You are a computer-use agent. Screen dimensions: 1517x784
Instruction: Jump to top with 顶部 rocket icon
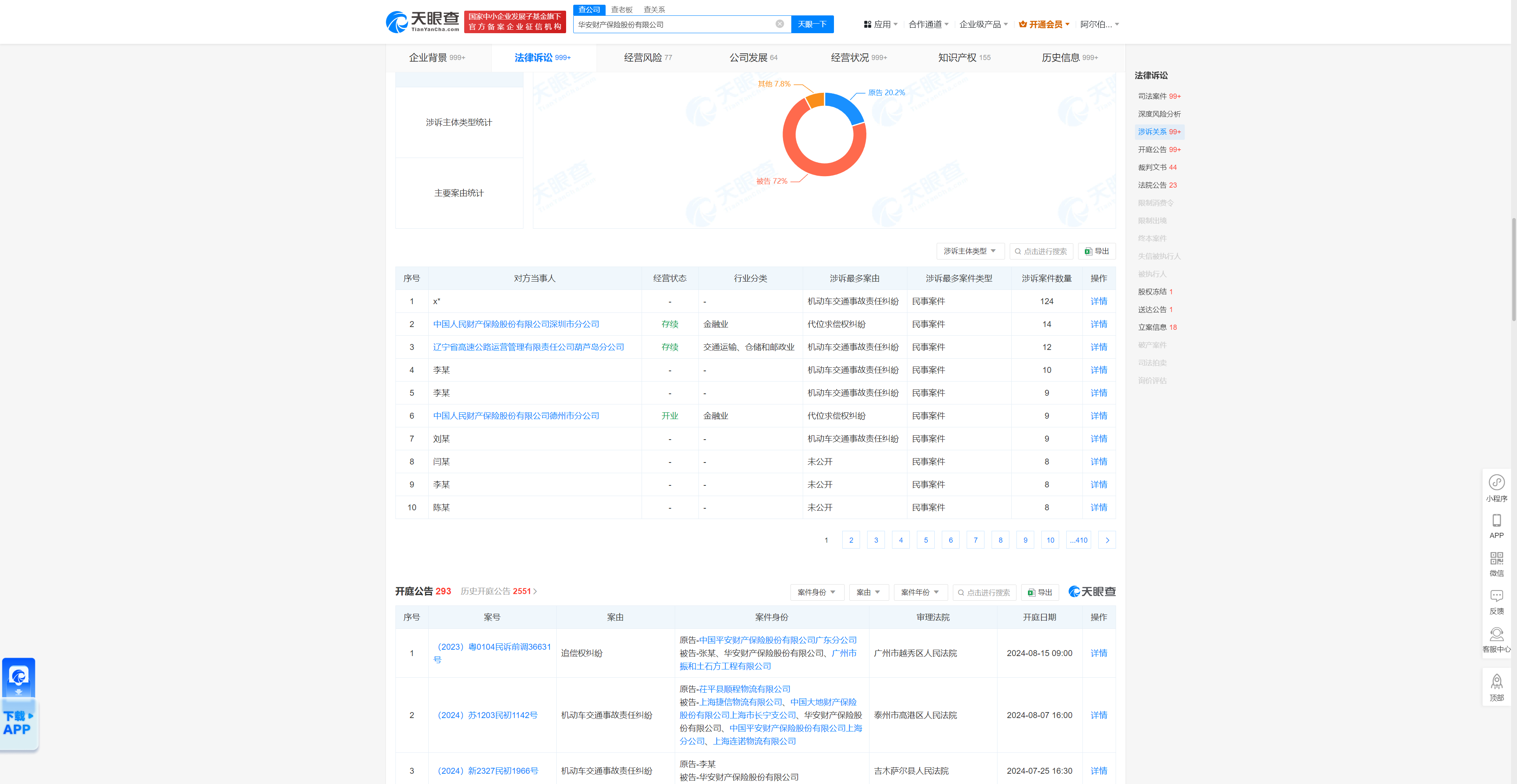tap(1496, 682)
